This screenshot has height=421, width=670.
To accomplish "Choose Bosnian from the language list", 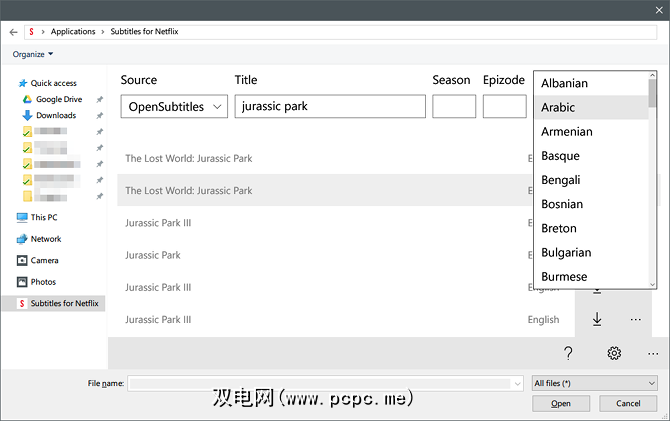I will 591,204.
